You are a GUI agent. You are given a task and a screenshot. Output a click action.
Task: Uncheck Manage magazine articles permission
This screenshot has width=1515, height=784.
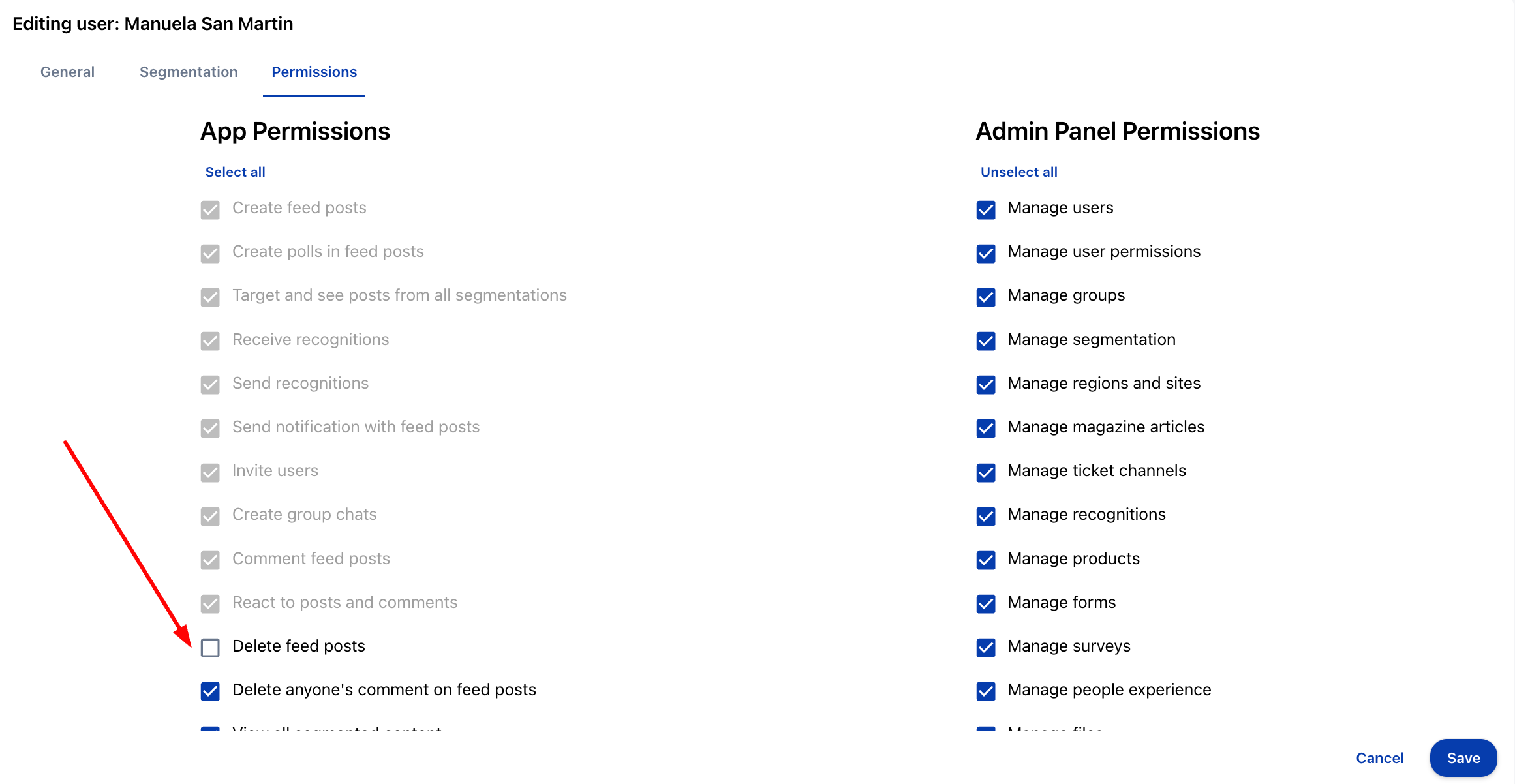(x=985, y=428)
